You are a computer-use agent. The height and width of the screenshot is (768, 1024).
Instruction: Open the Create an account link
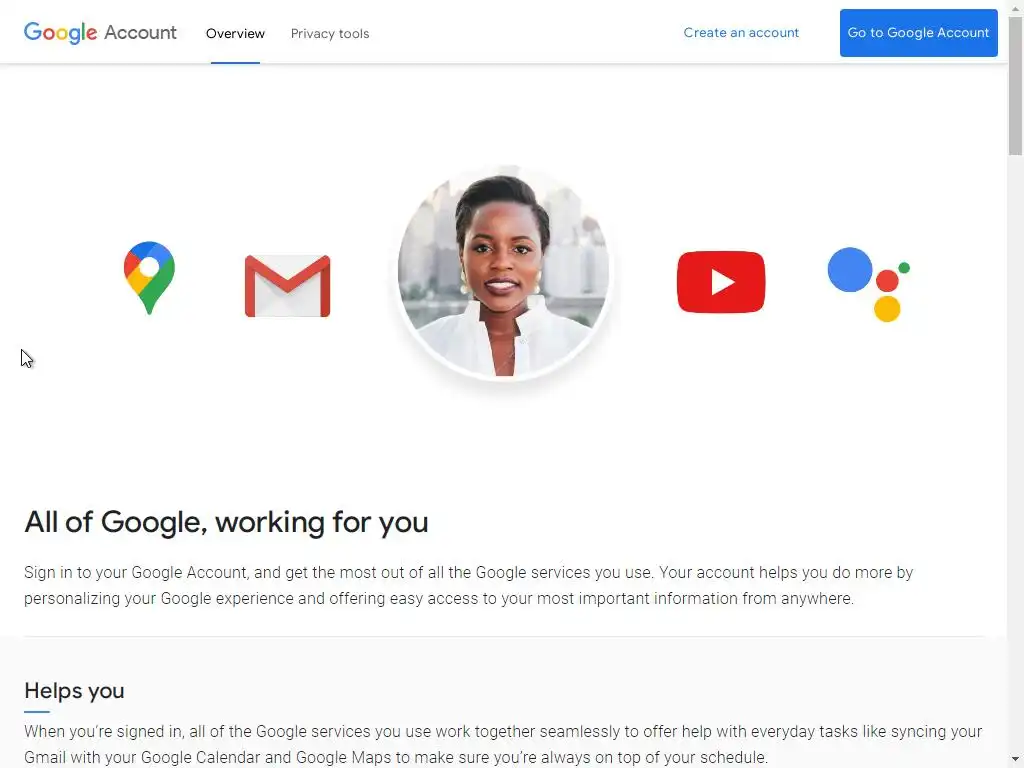click(741, 33)
